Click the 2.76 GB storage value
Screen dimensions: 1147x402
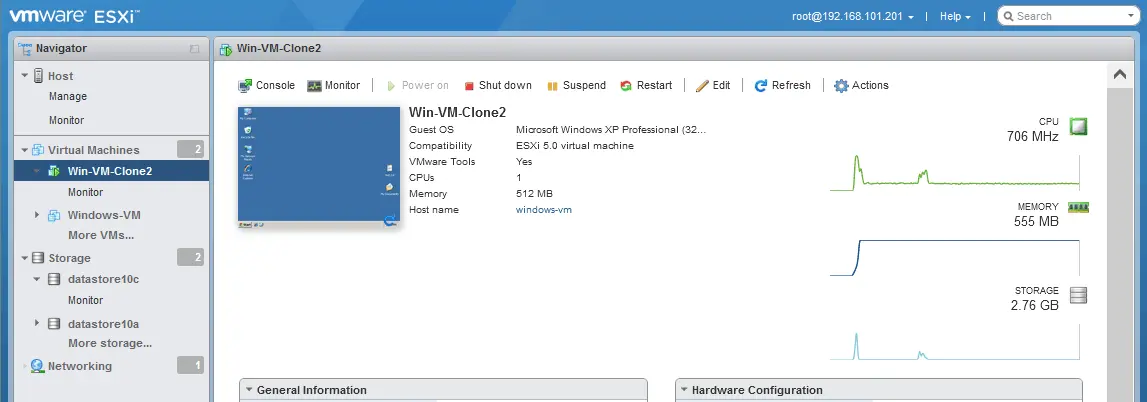pos(1034,306)
